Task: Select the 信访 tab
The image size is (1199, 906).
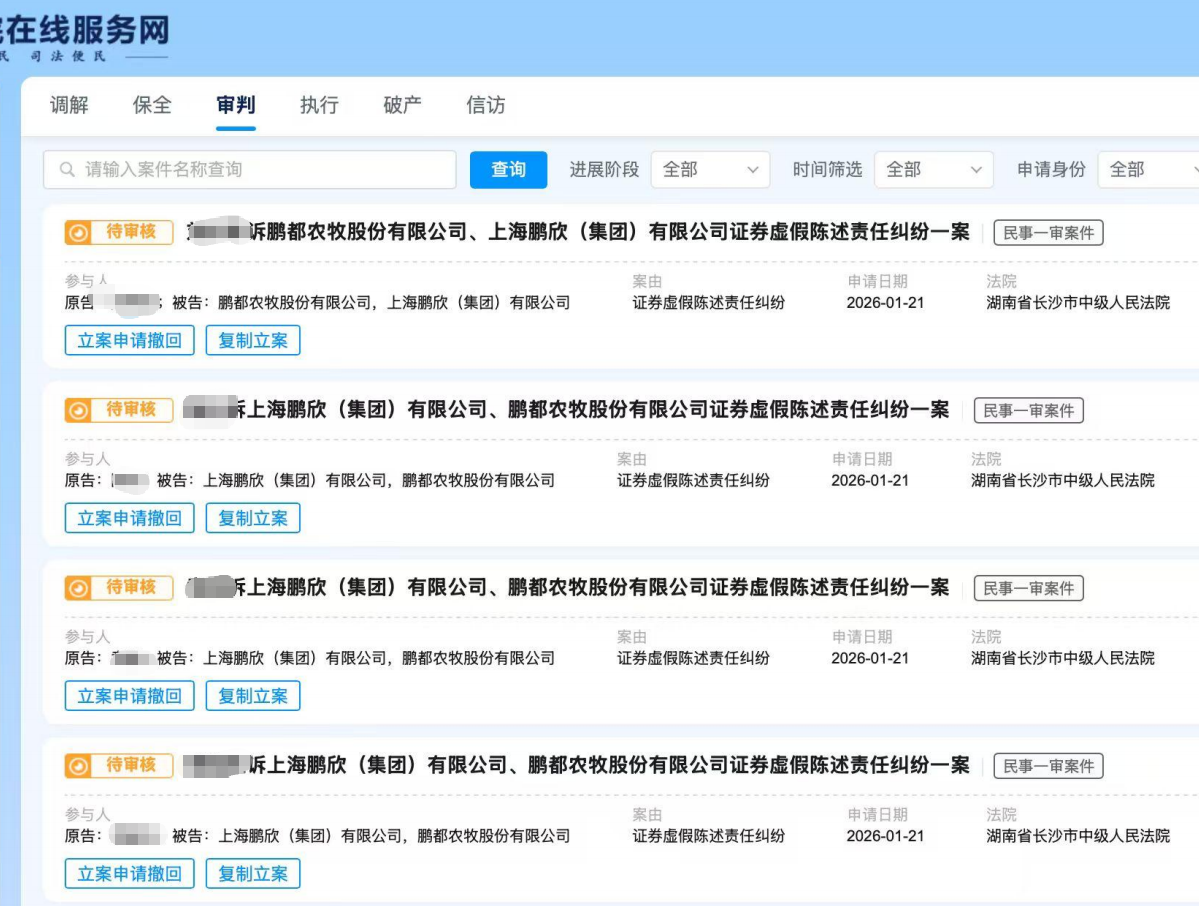Action: tap(485, 105)
